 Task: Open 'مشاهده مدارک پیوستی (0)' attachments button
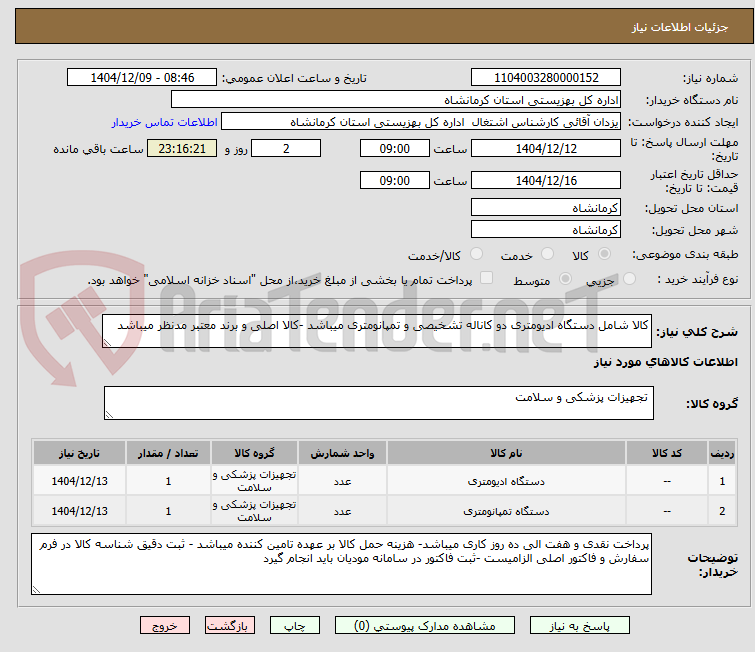pyautogui.click(x=425, y=626)
